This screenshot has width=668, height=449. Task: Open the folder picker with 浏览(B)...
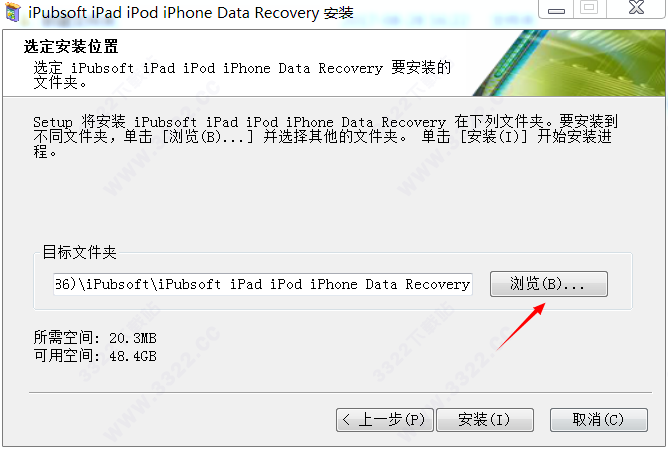(x=549, y=284)
